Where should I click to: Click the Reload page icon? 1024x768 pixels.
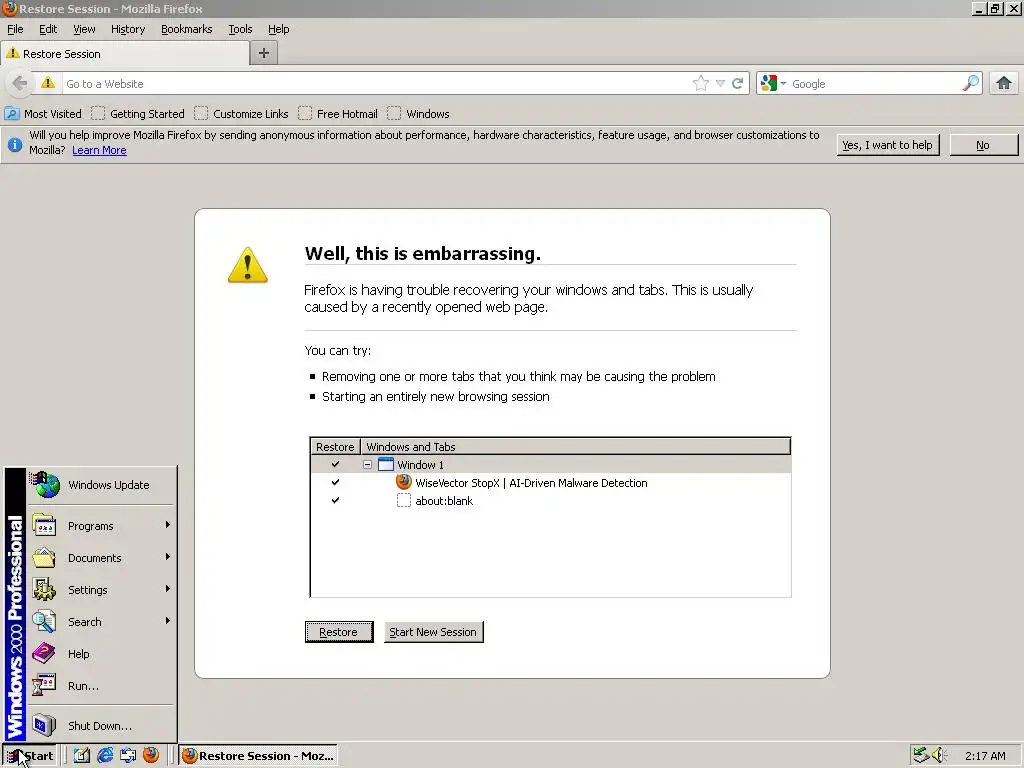(737, 84)
